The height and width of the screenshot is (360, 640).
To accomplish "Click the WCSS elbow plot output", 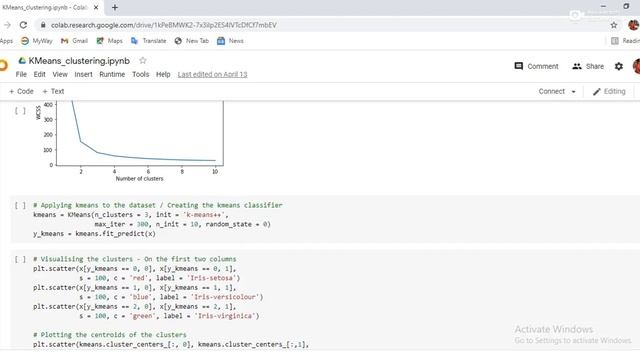I will [130, 141].
